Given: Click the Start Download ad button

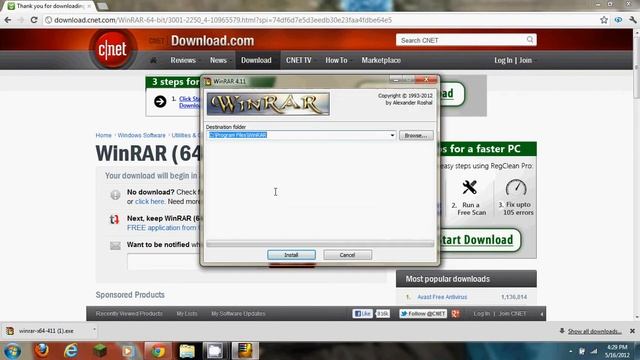Looking at the screenshot, I should pos(480,240).
